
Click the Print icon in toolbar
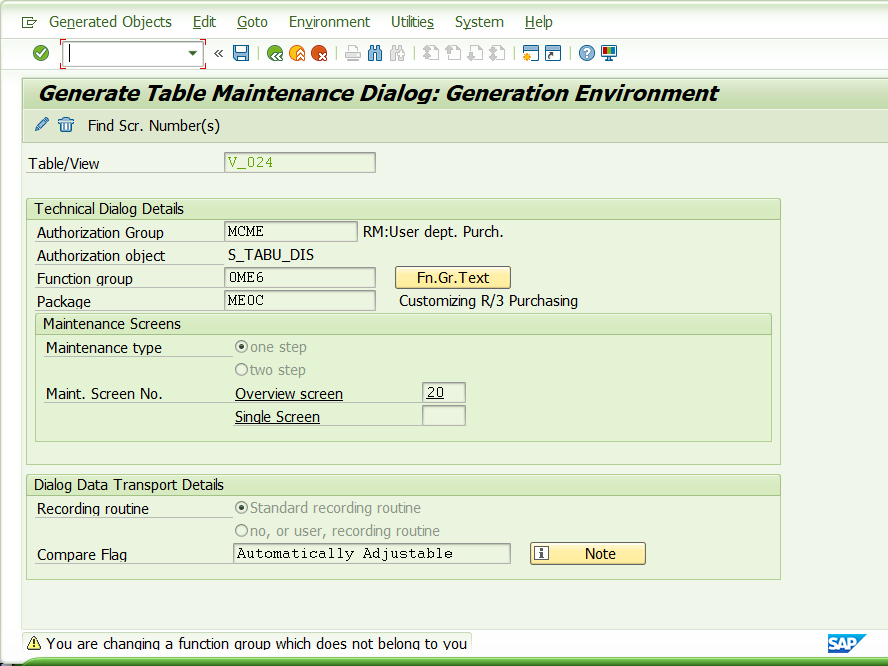pos(353,53)
